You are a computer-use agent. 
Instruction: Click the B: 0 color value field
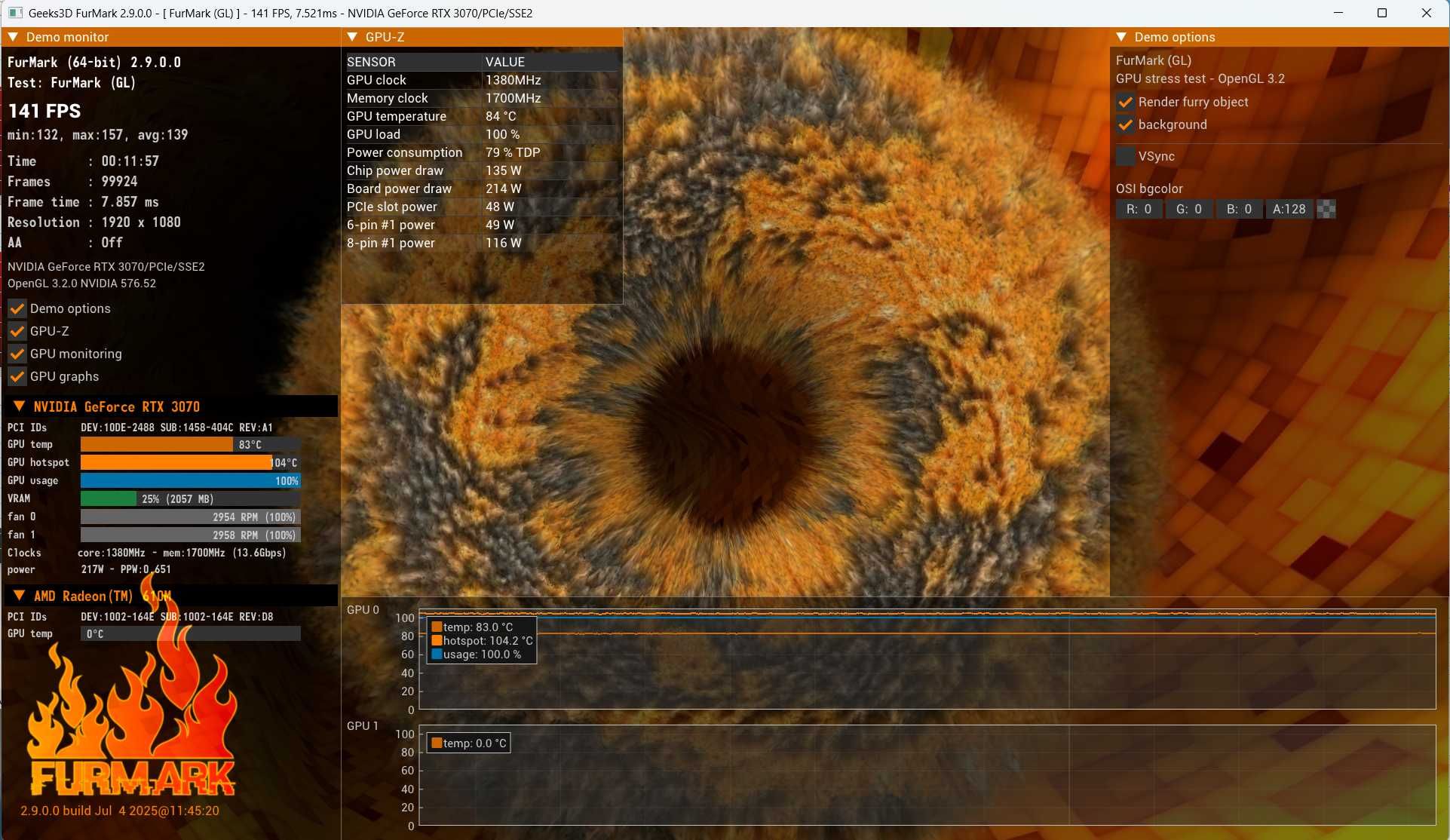tap(1239, 209)
